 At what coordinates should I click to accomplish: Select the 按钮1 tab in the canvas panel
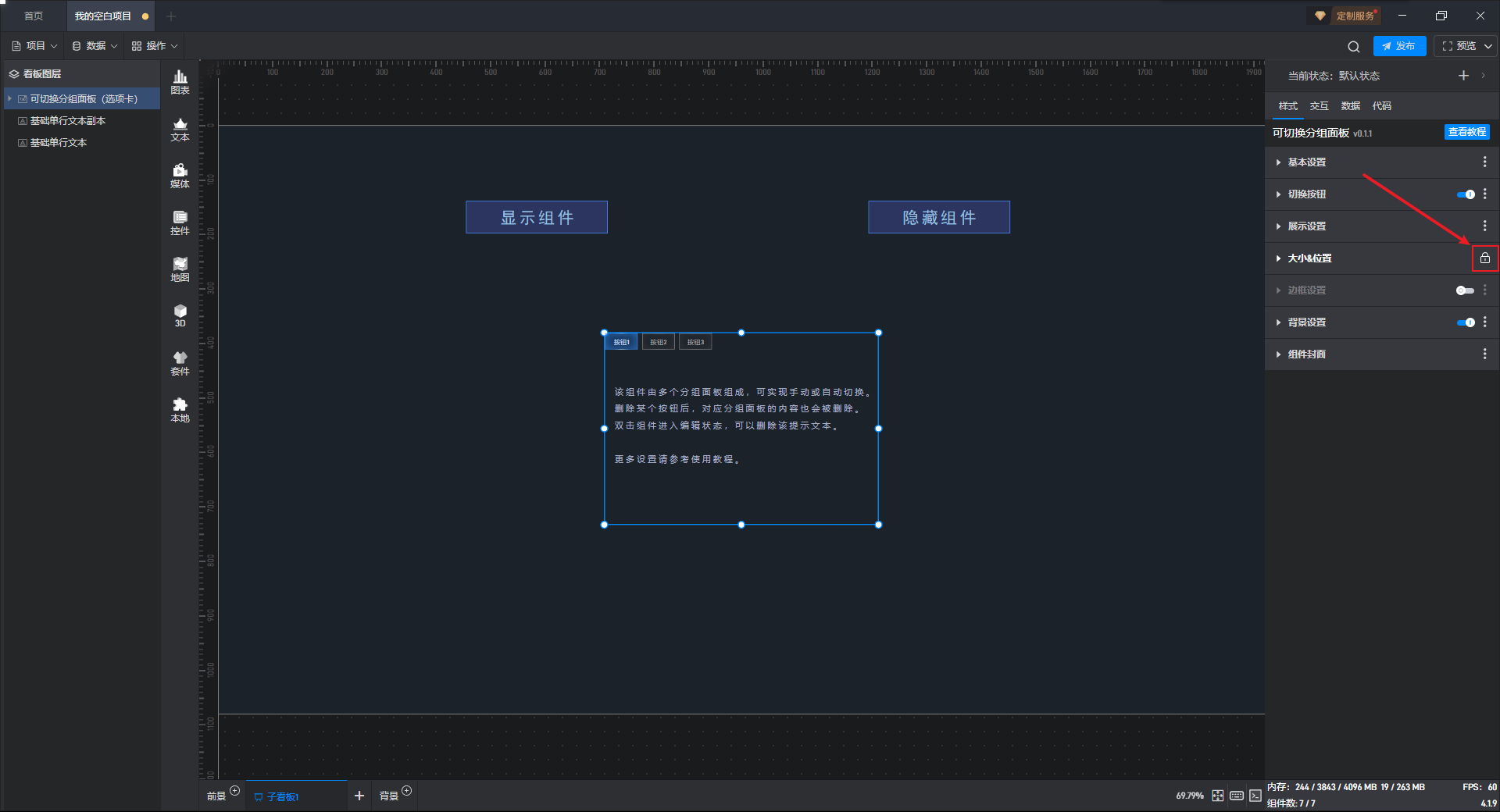(x=622, y=342)
